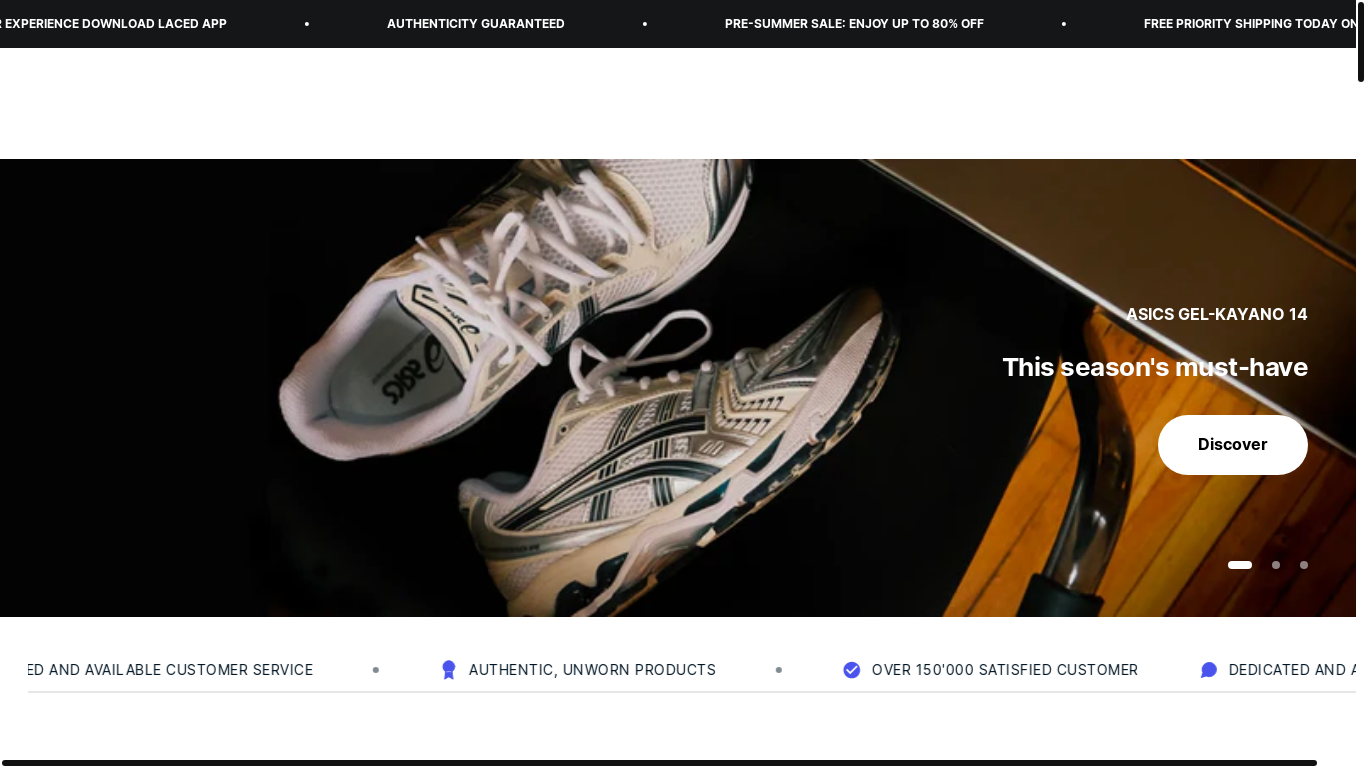Click the checkmark icon beside Satisfied Customer
This screenshot has height=768, width=1366.
852,670
